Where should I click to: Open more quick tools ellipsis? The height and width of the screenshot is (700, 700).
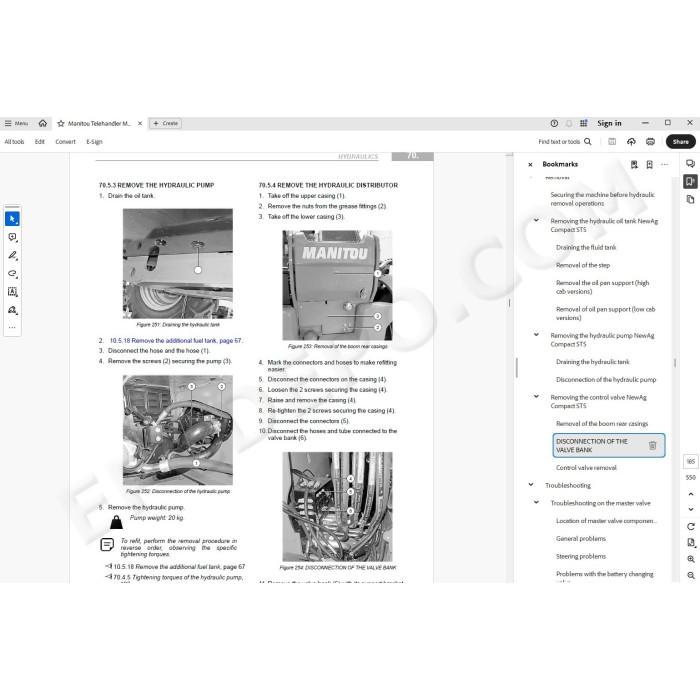pyautogui.click(x=12, y=327)
